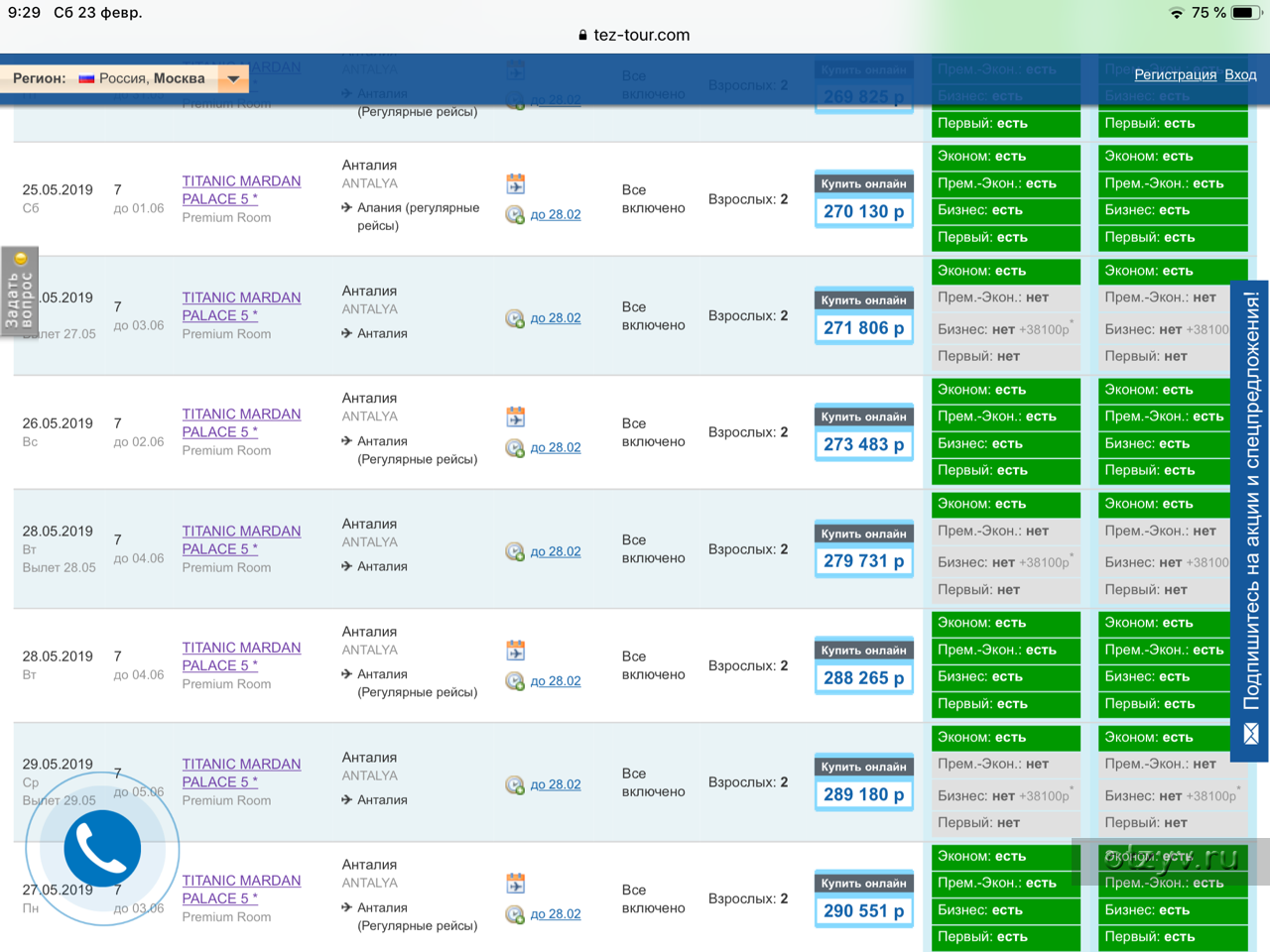The width and height of the screenshot is (1270, 952).
Task: Open the Вход login link
Action: pyautogui.click(x=1240, y=74)
